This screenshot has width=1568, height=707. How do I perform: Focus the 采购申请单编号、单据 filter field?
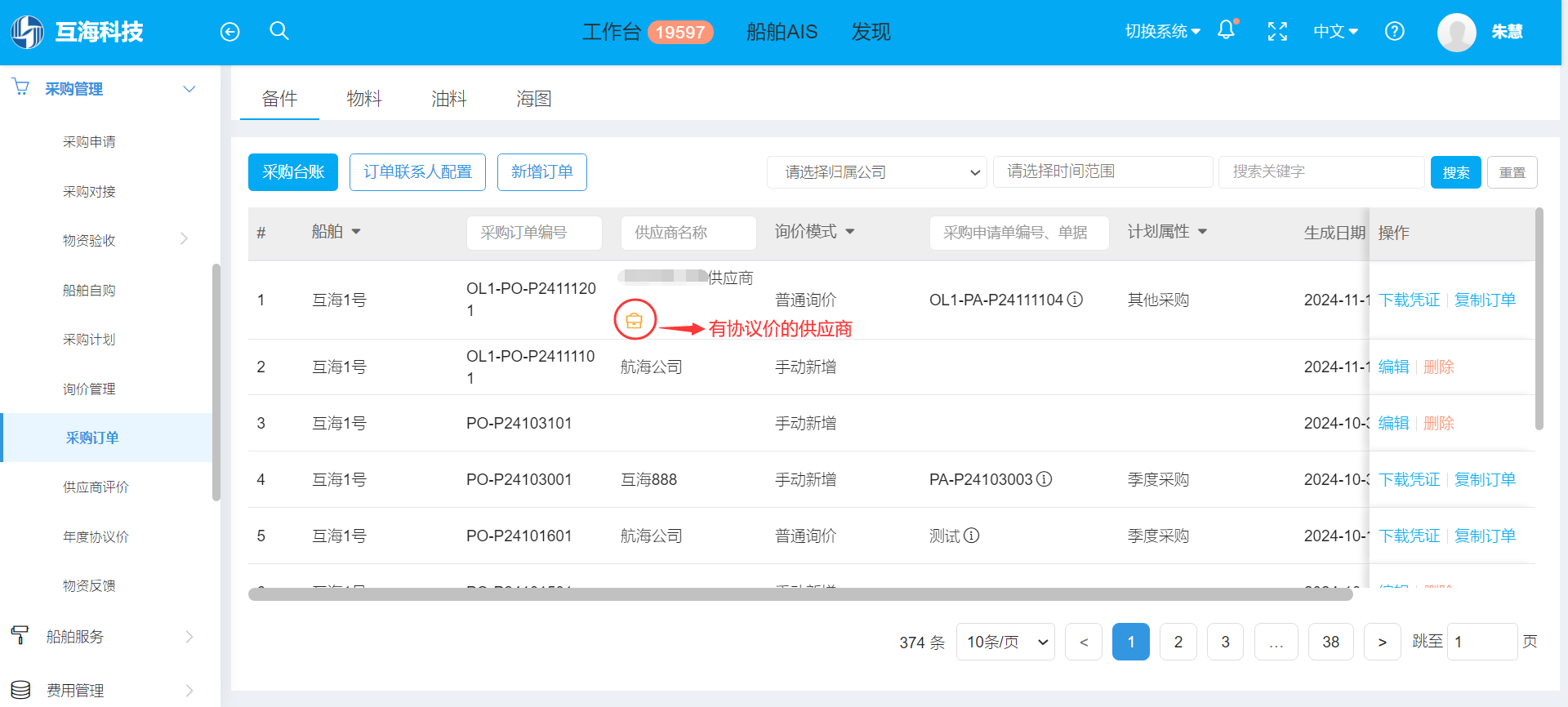coord(1019,233)
